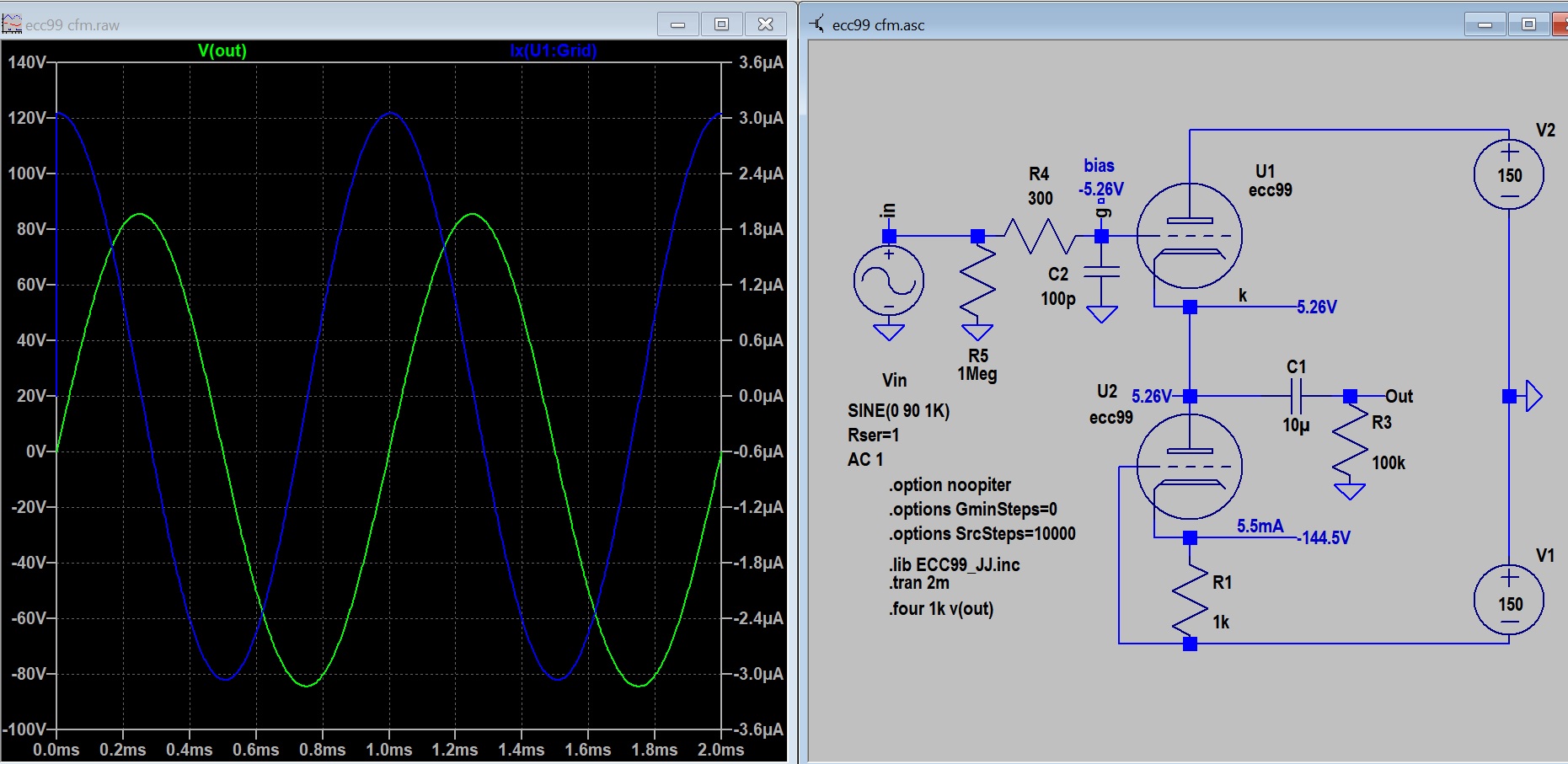Click the ground flag between V2 and V1
The height and width of the screenshot is (764, 1568).
pos(1534,396)
